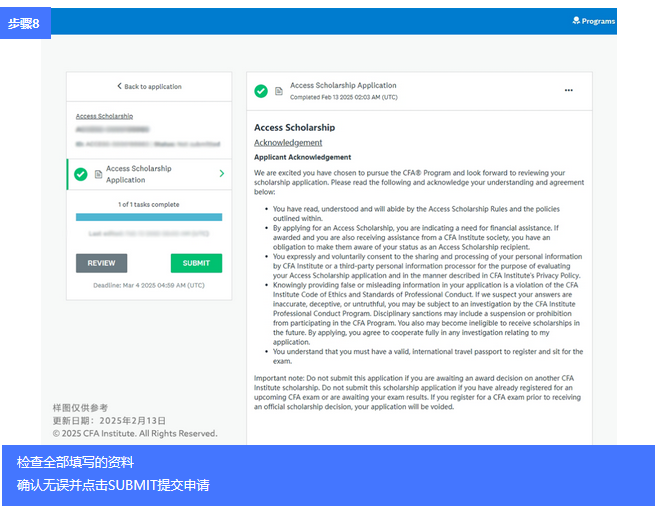Click the "Completed Feb 13 2025" timestamp
This screenshot has height=506, width=655.
pyautogui.click(x=344, y=97)
